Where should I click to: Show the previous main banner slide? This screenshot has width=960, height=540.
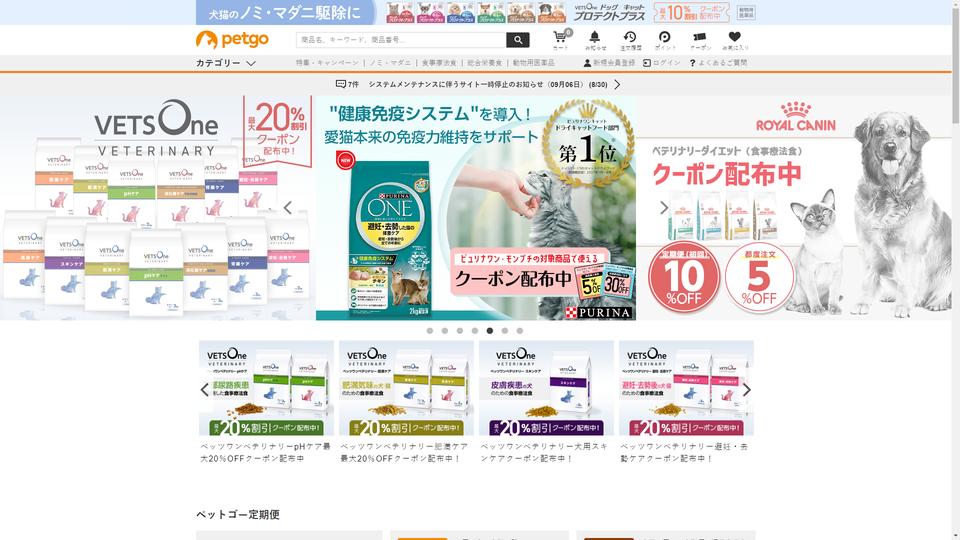click(x=288, y=208)
